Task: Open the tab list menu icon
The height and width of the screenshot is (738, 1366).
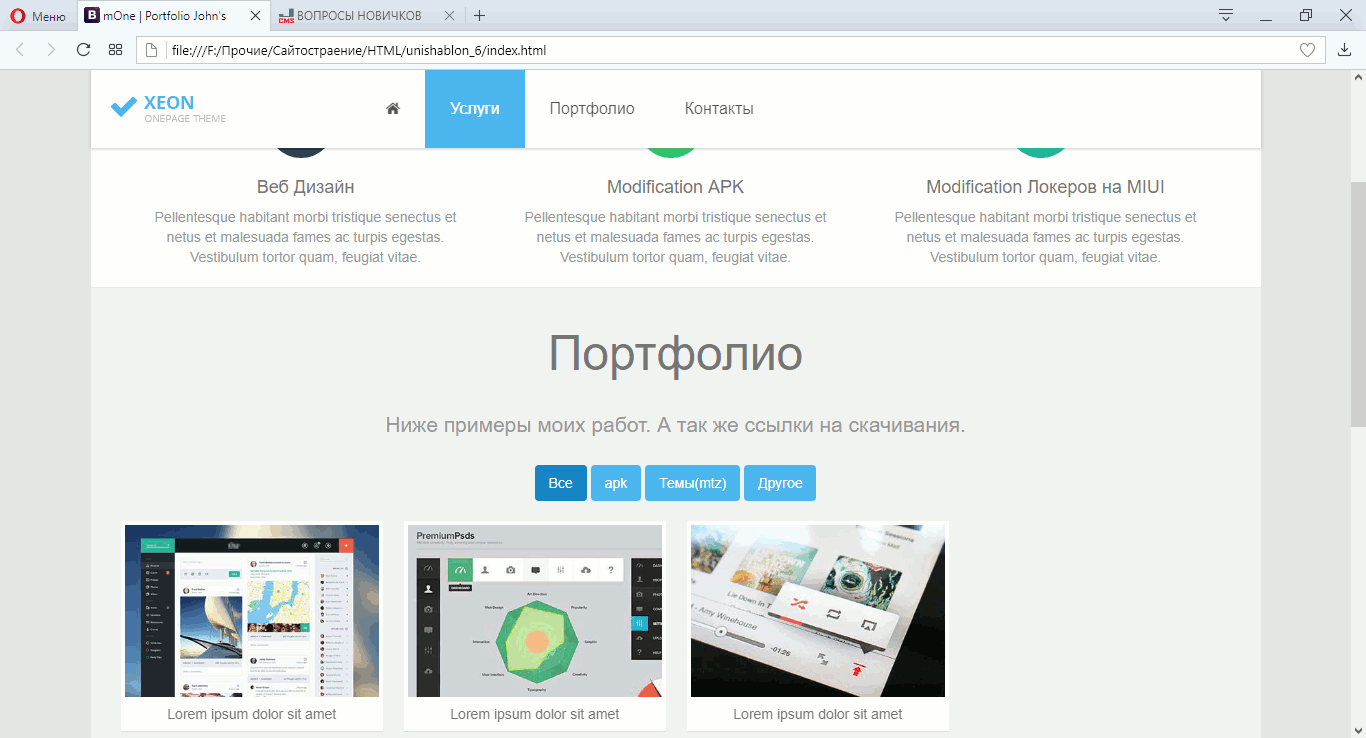Action: point(1226,15)
